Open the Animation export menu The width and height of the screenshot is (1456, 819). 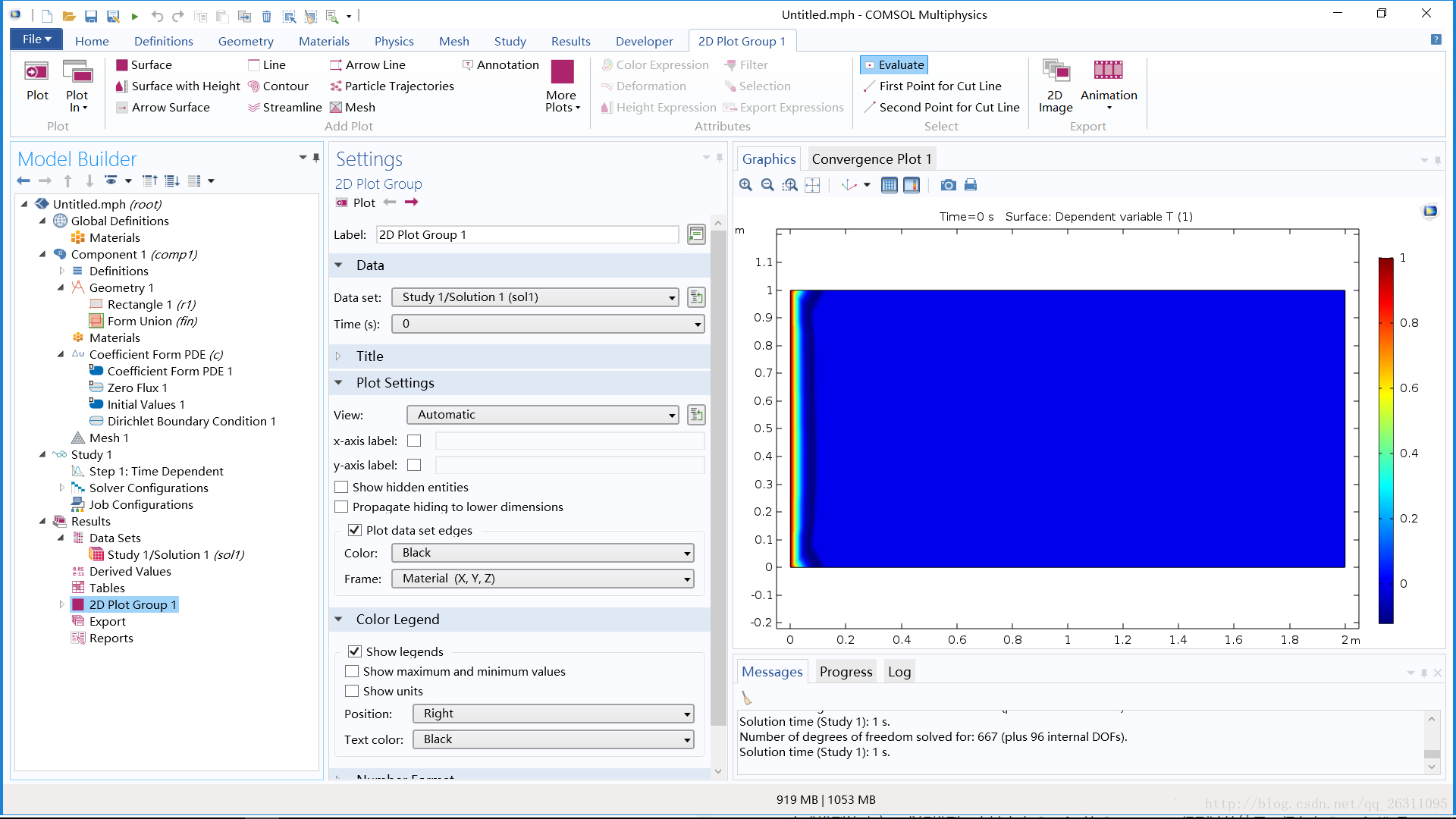tap(1109, 86)
